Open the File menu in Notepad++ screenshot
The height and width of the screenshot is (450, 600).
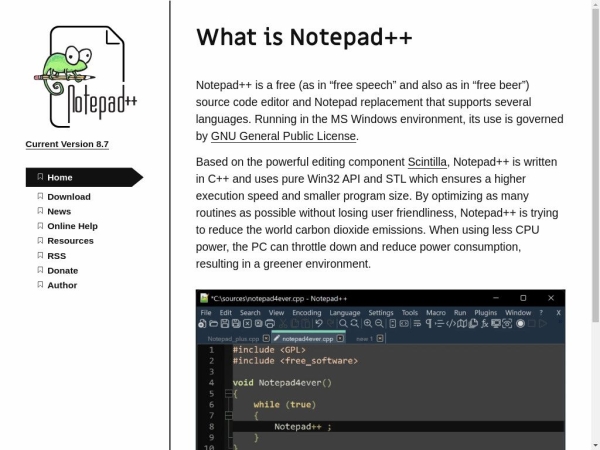tap(206, 313)
